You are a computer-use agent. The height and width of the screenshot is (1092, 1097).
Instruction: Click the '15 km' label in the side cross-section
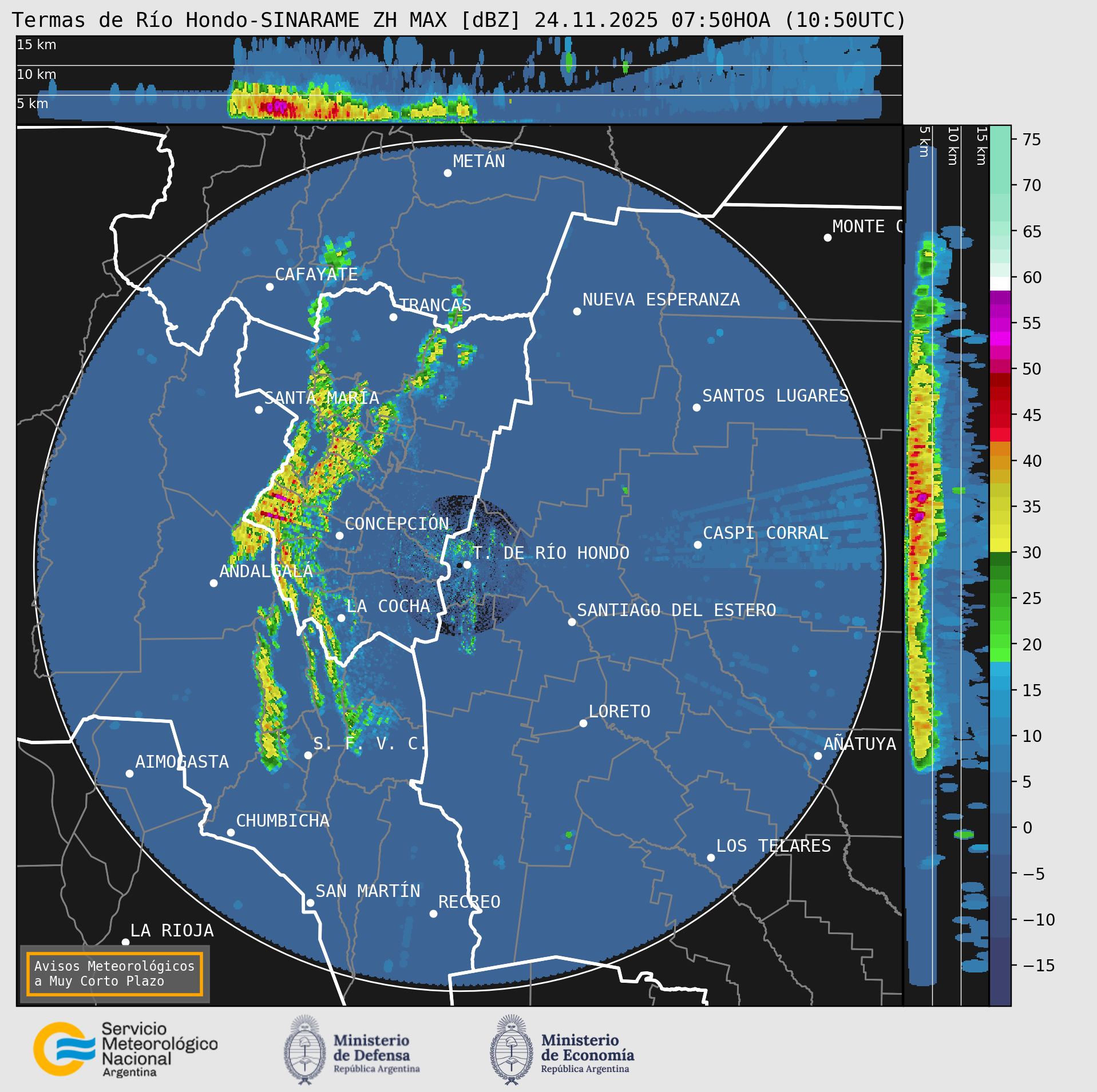[x=981, y=146]
